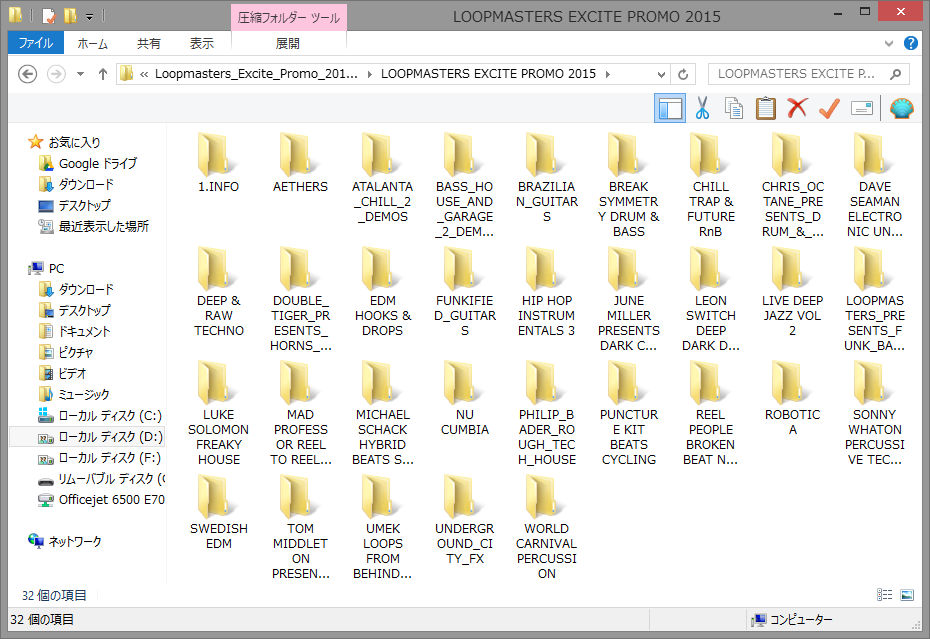Screen dimensions: 930x639
Task: Click the new folder icon in title bar
Action: point(71,16)
